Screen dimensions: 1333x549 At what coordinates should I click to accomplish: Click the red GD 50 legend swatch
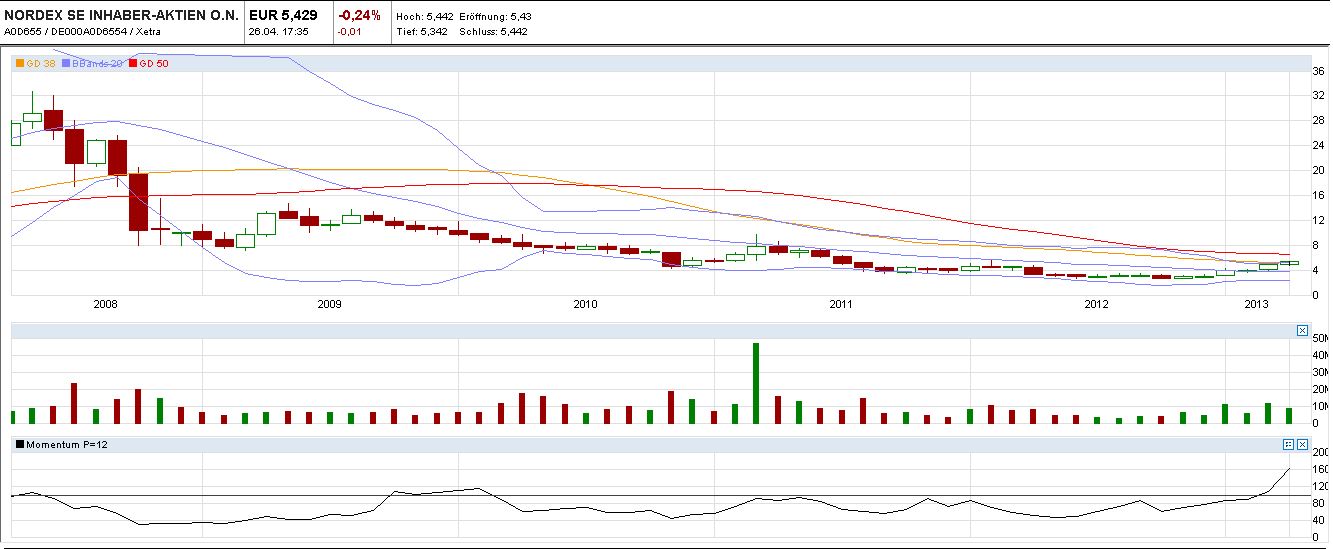click(134, 63)
